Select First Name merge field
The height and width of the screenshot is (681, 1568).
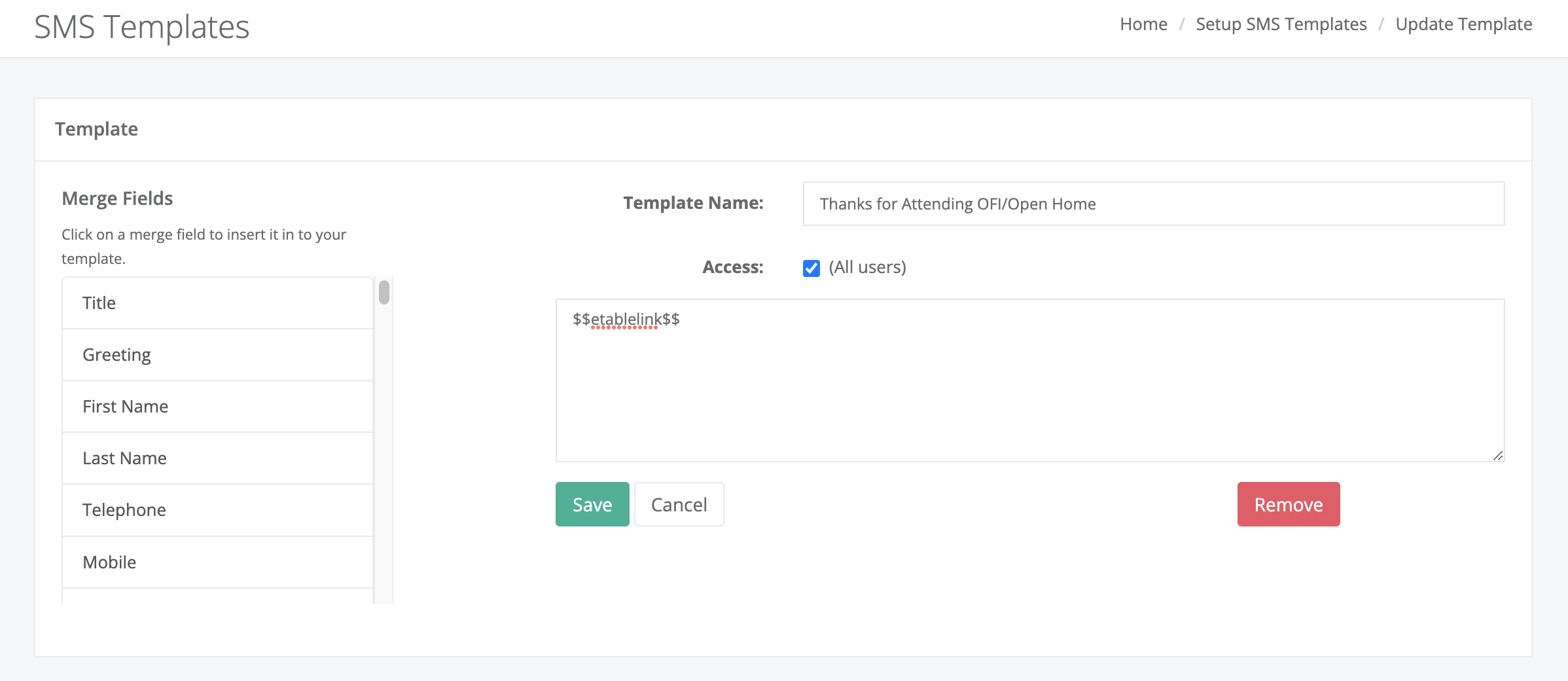[217, 407]
